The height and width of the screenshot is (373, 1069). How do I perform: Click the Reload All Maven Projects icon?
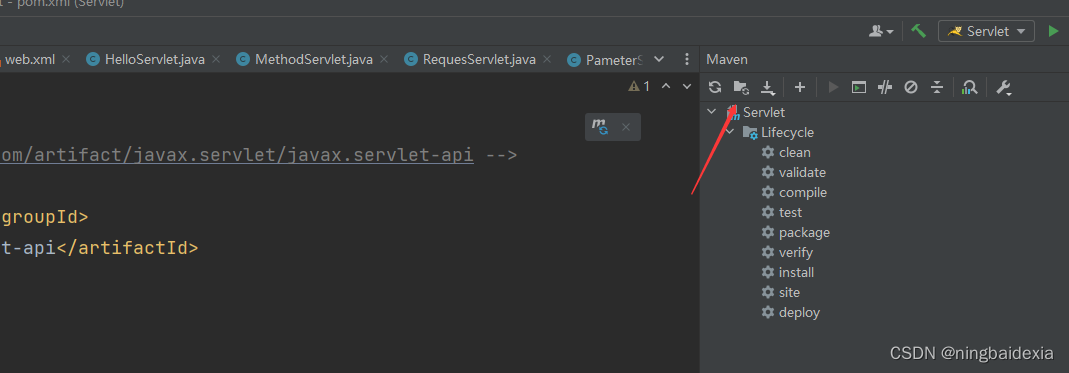coord(714,87)
